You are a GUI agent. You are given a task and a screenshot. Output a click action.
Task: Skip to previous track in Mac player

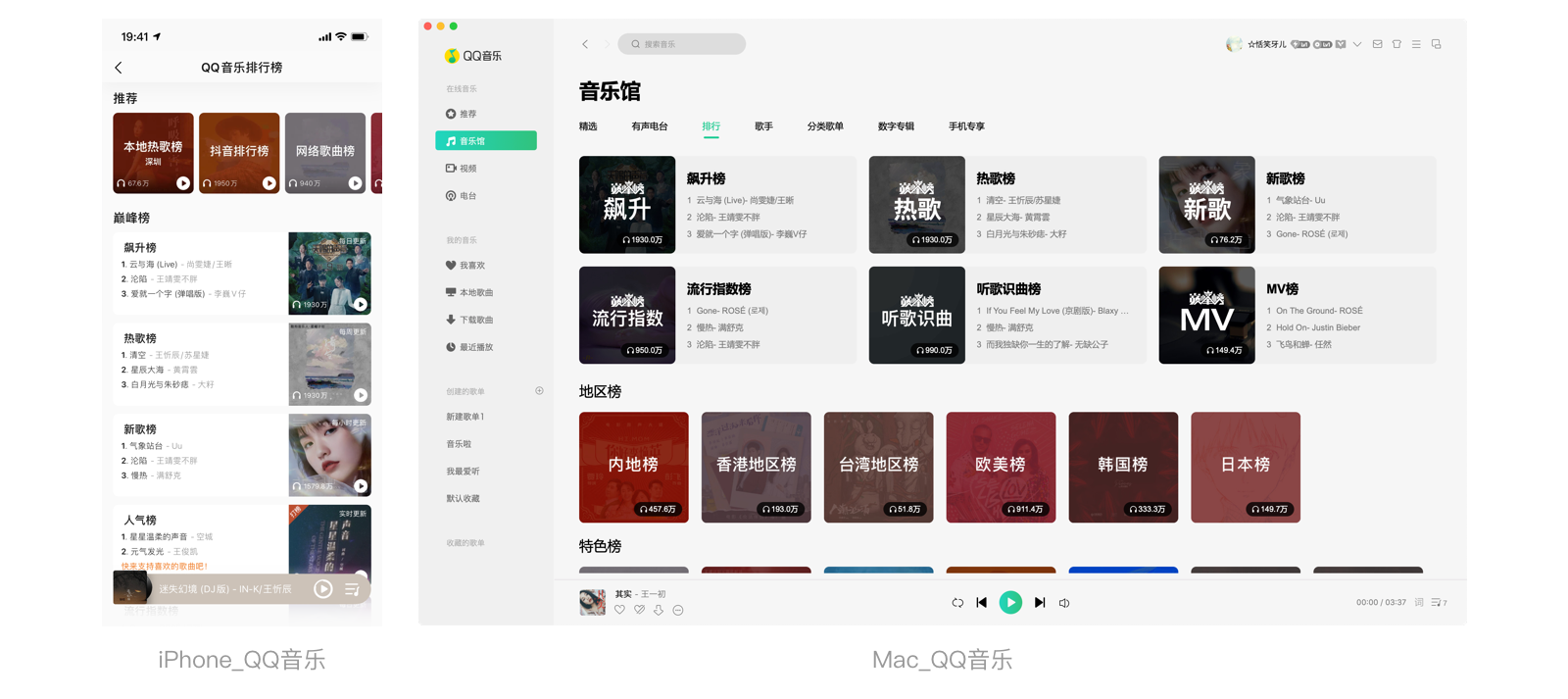[982, 603]
